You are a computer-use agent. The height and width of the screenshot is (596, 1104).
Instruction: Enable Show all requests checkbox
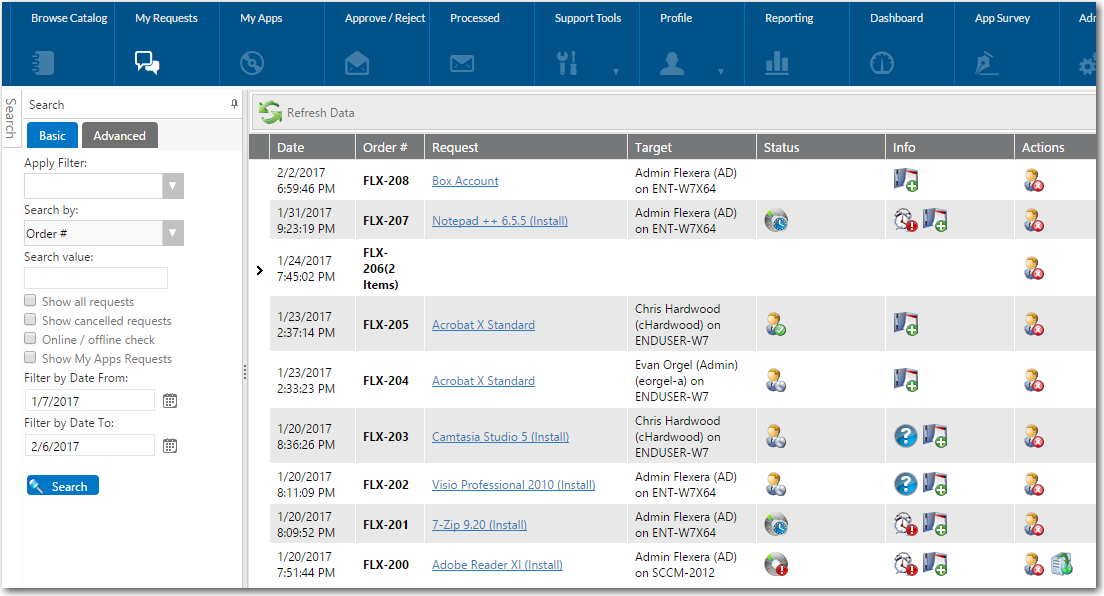(x=32, y=301)
